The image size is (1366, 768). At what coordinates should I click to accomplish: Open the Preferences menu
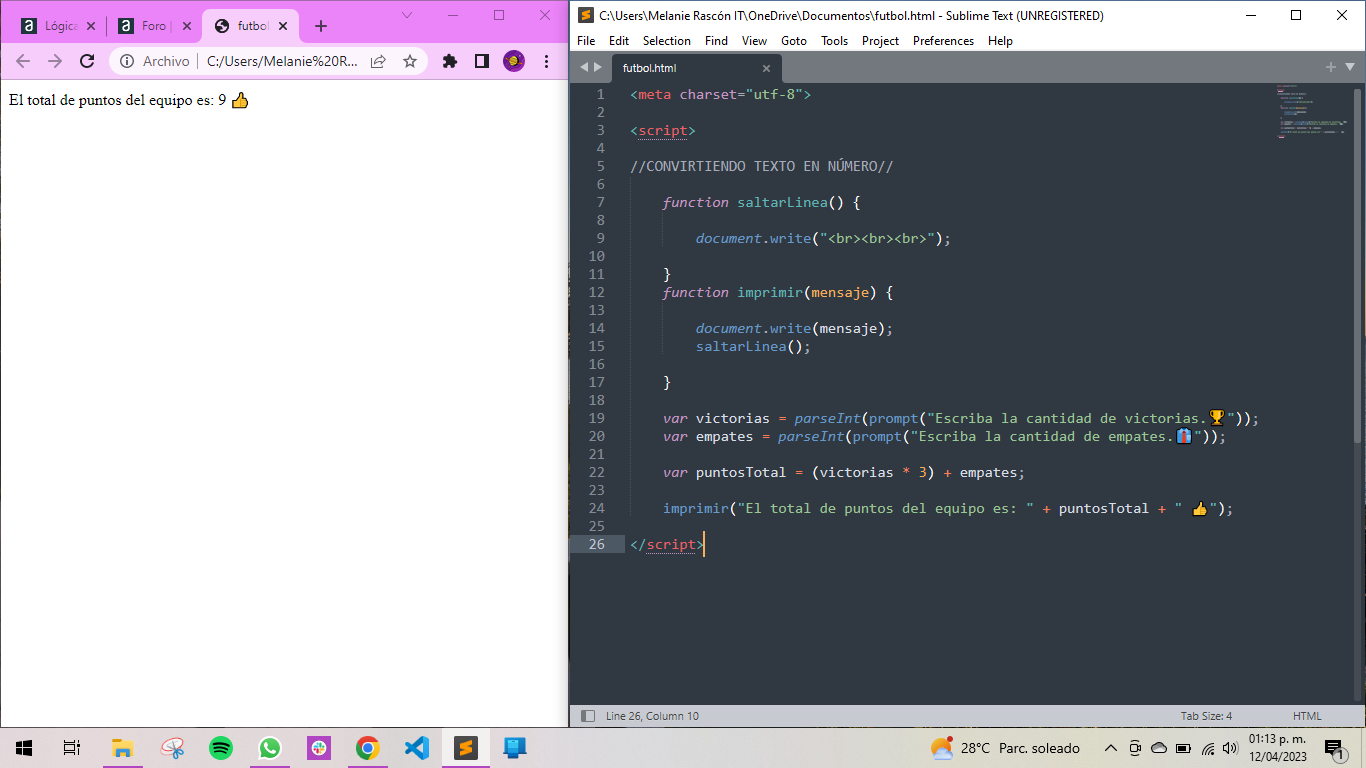(x=943, y=41)
